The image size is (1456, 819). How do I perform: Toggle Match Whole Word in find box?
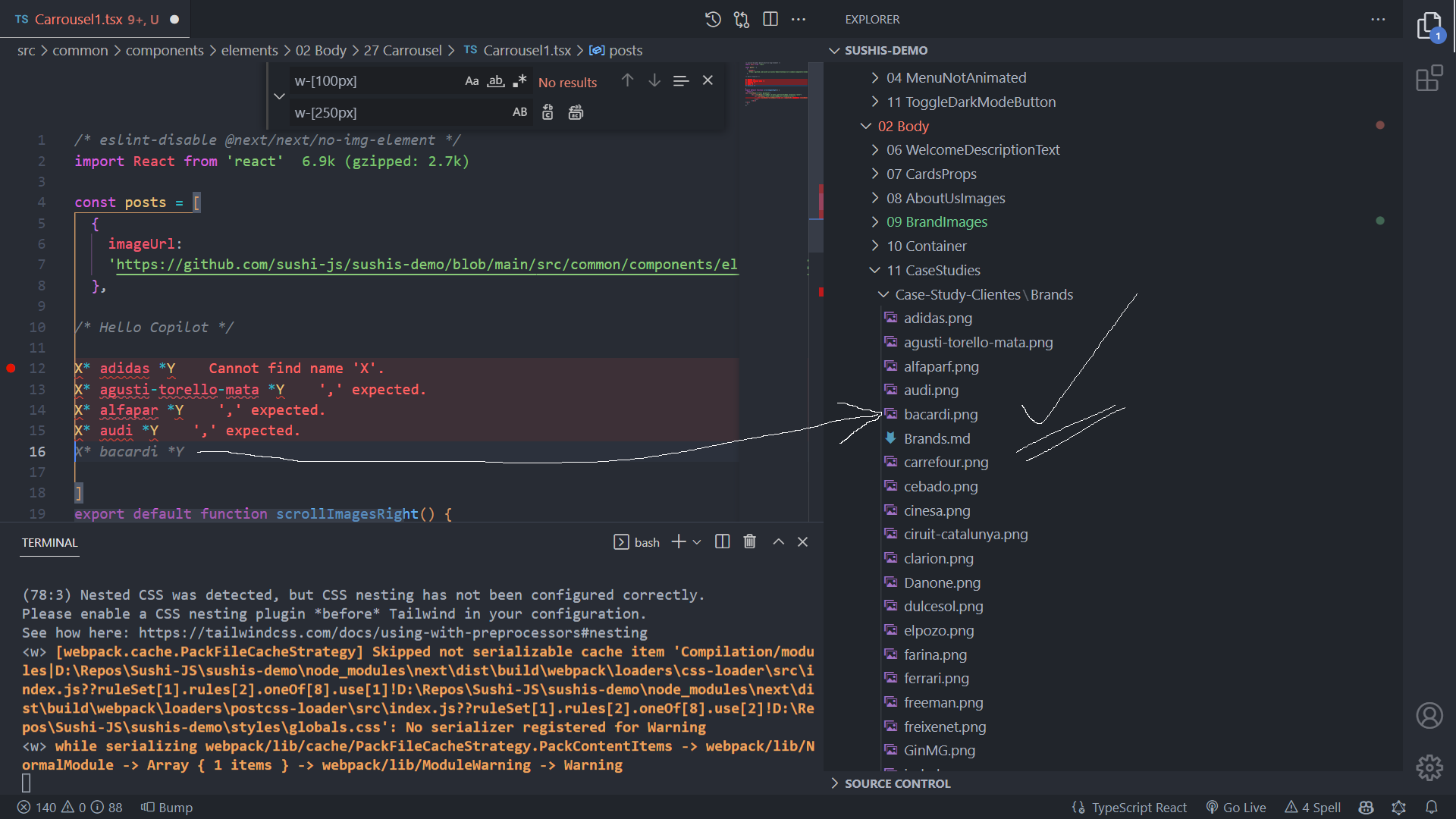[496, 81]
